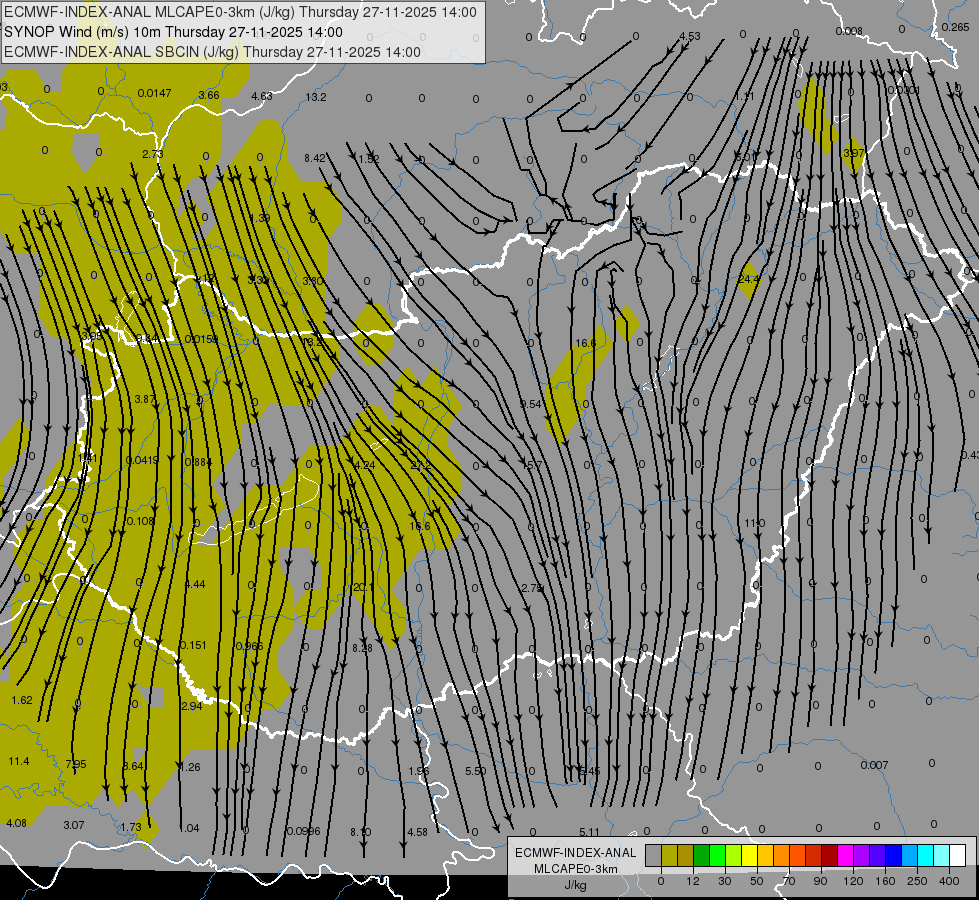Click the 'ECMWF-INDEX-ANAL MLCAPE0-3km' title line
Viewport: 979px width, 900px height.
(240, 12)
